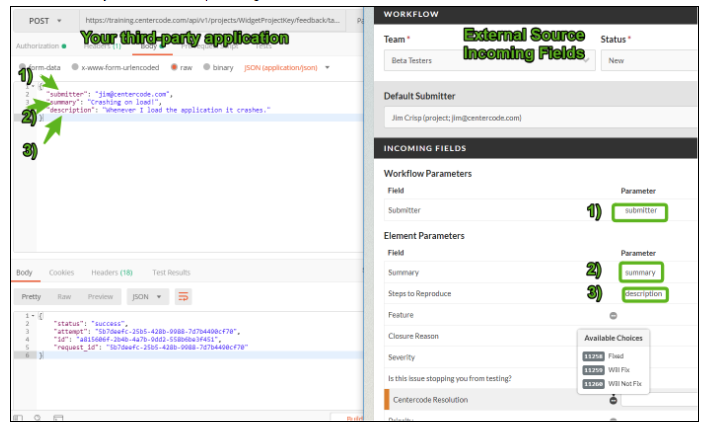
Task: Click the WORKFLOW section header
Action: click(536, 14)
